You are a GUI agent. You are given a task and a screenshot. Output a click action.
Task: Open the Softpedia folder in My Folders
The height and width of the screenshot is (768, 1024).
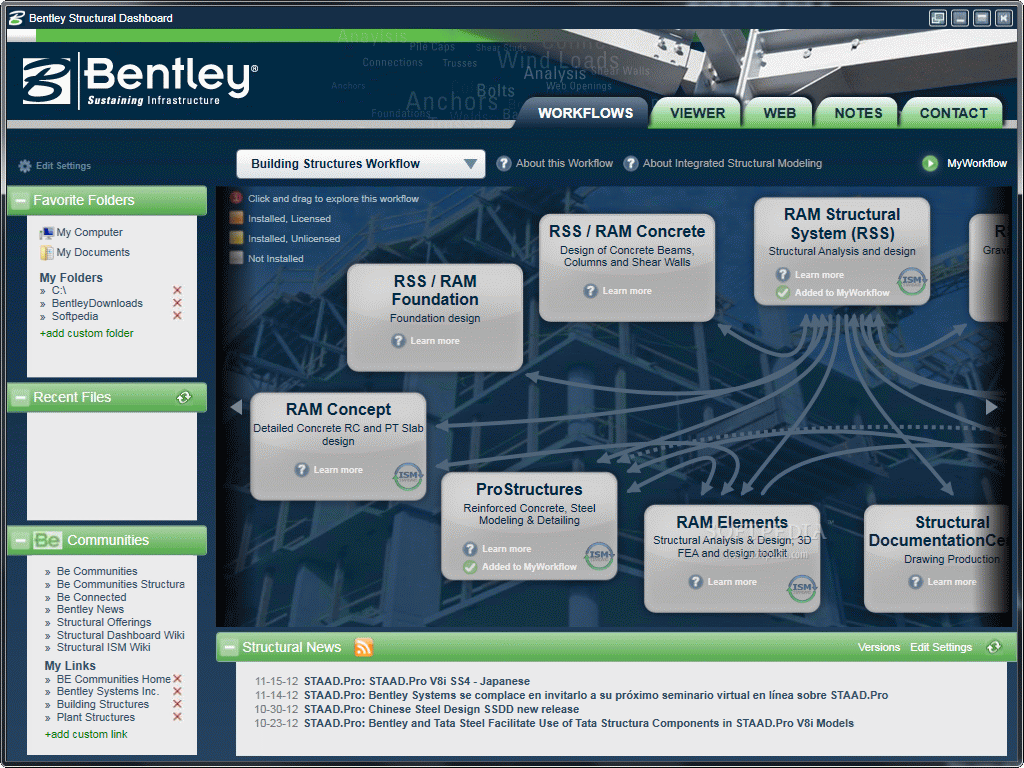(x=75, y=316)
